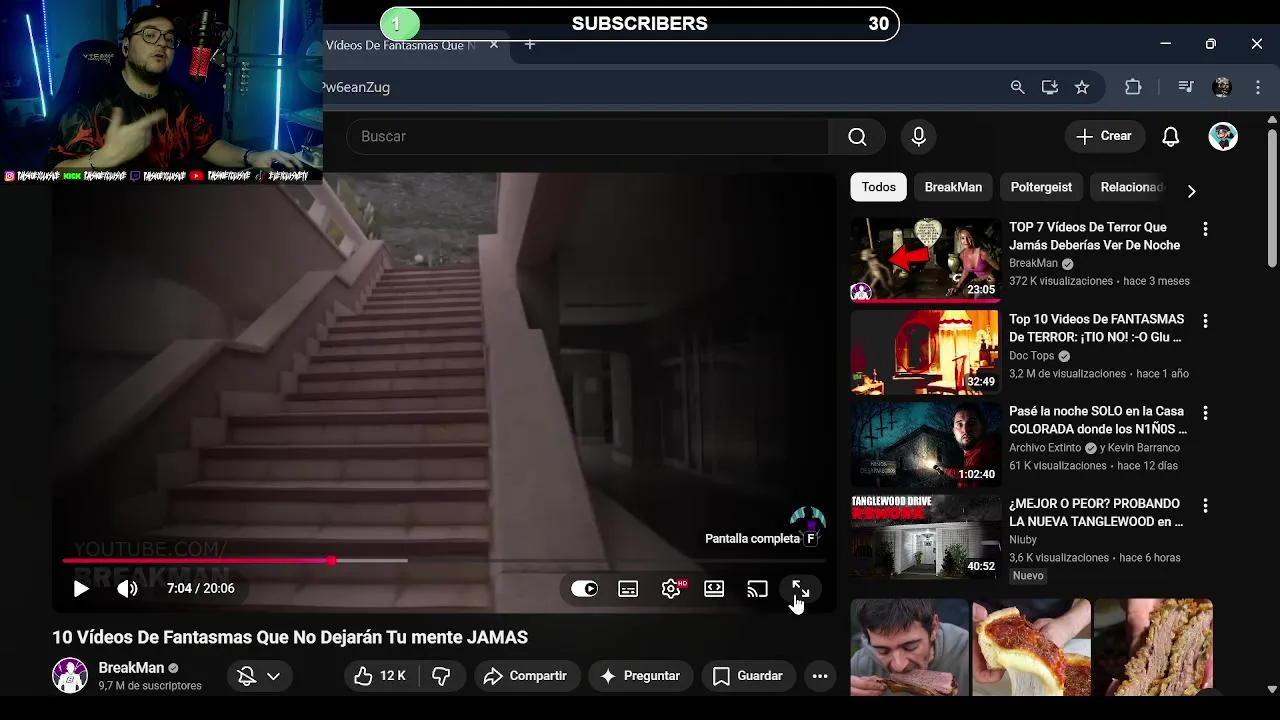Click the '9,7 M de suscriptores' text

point(150,686)
